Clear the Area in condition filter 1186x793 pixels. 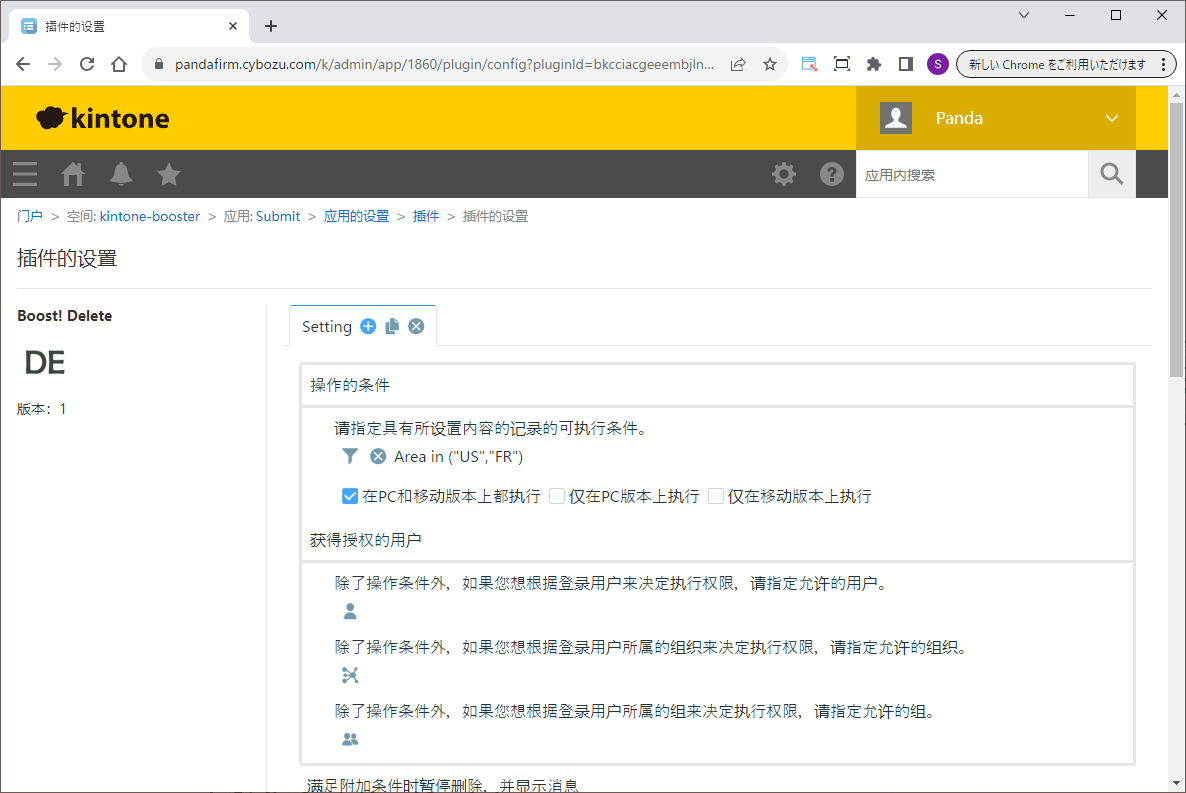(378, 456)
